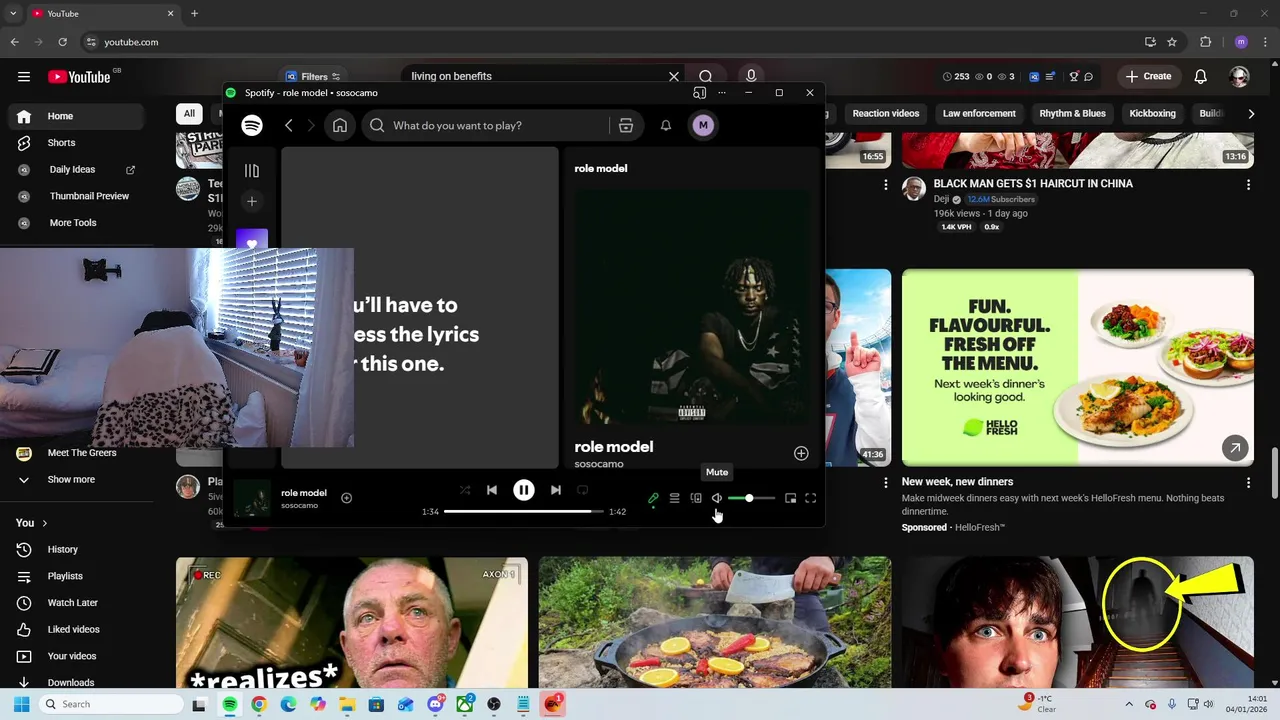
Task: Expand Your Library in Spotify sidebar
Action: click(x=252, y=171)
